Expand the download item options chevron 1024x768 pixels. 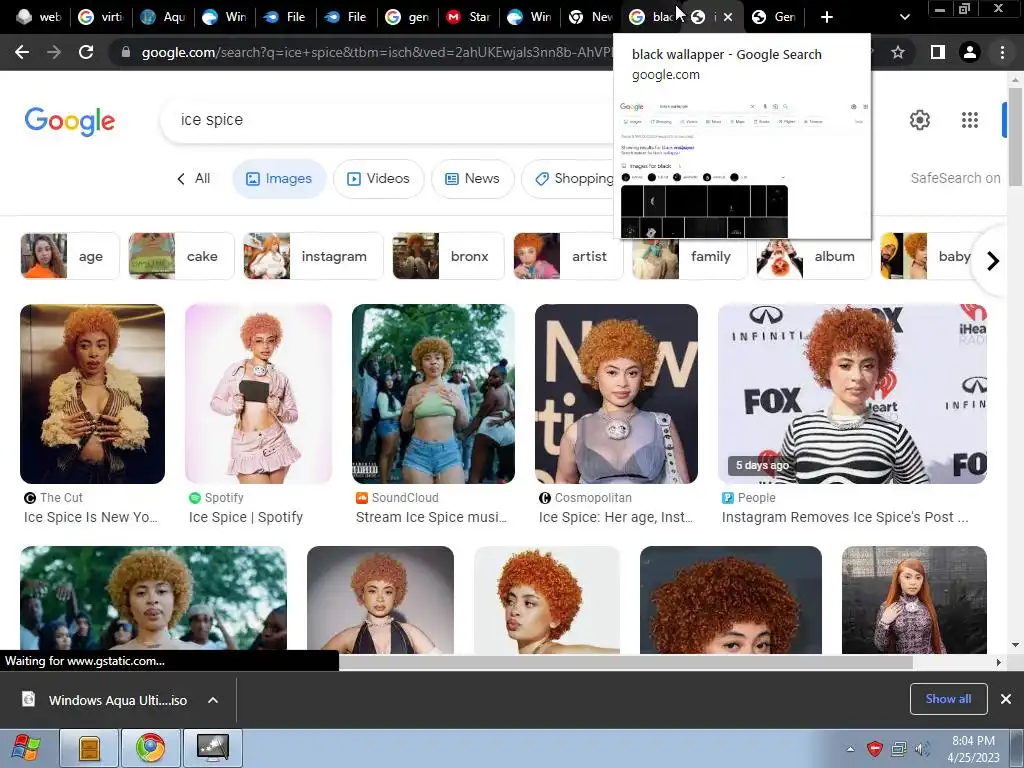tap(213, 700)
